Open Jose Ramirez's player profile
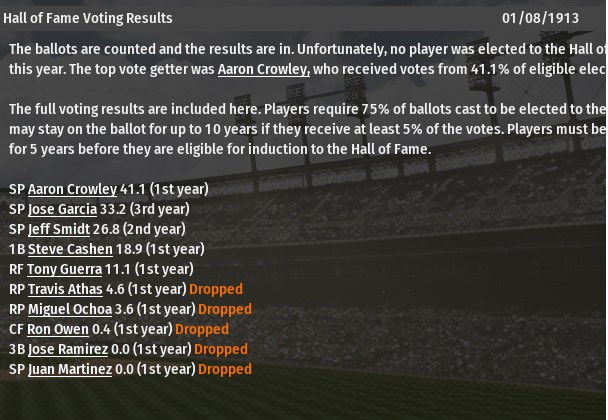 coord(68,349)
